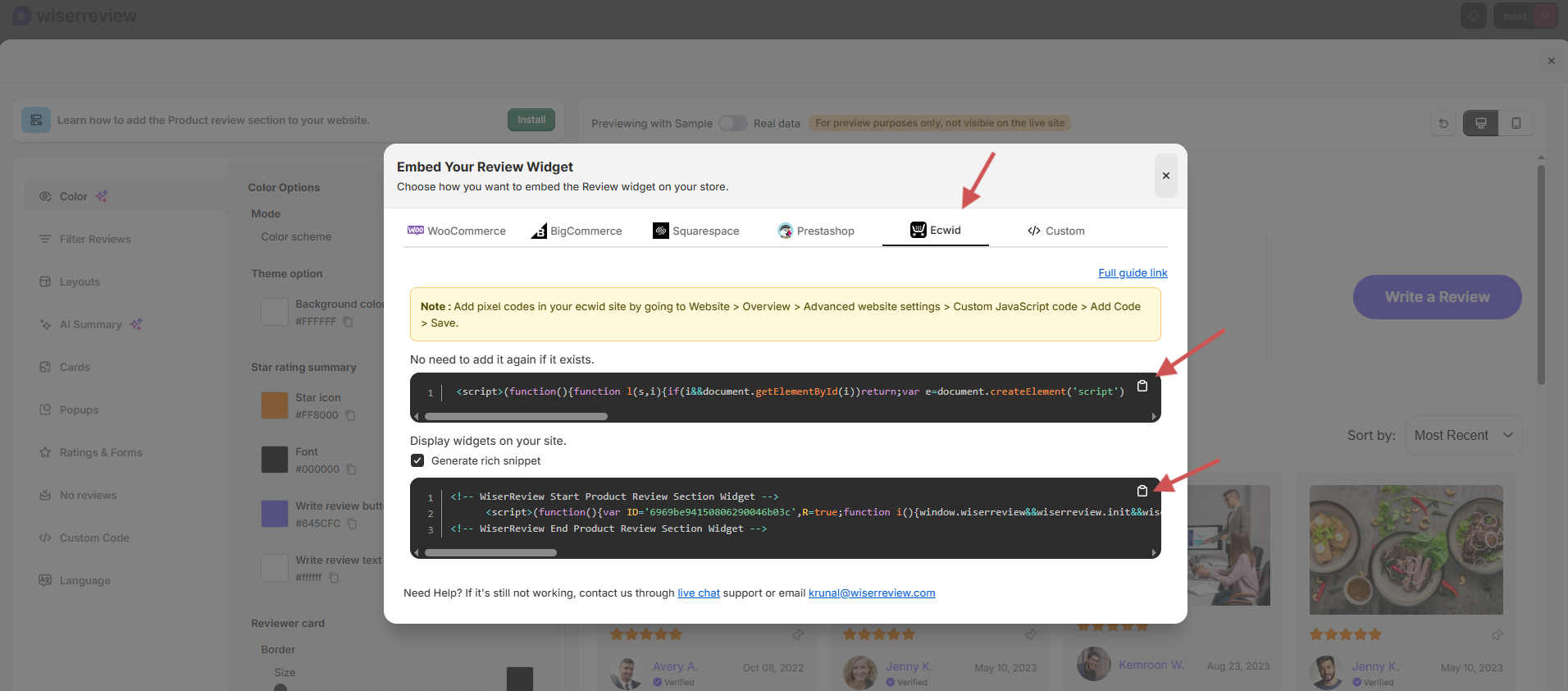Click the live chat link
Image resolution: width=1568 pixels, height=691 pixels.
tap(698, 593)
